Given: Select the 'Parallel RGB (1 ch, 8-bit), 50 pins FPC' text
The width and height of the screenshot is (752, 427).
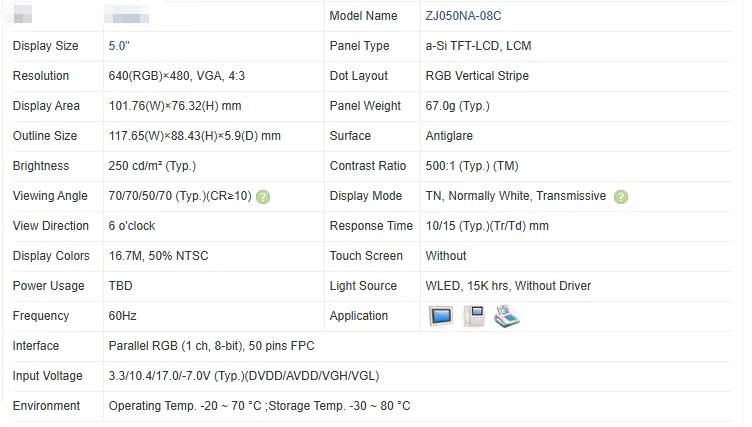Looking at the screenshot, I should (x=212, y=346).
